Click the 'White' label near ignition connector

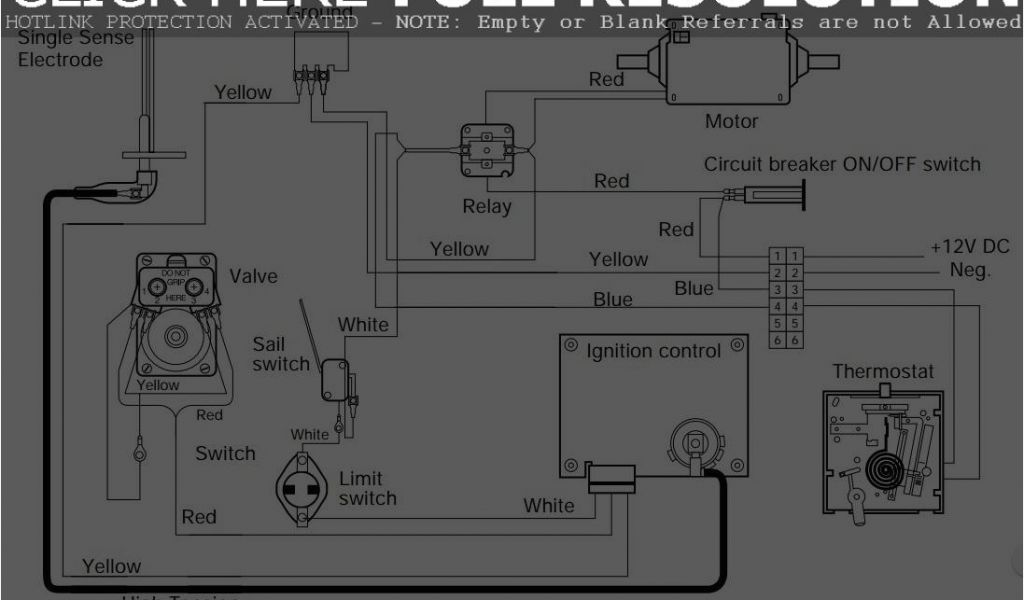[549, 505]
